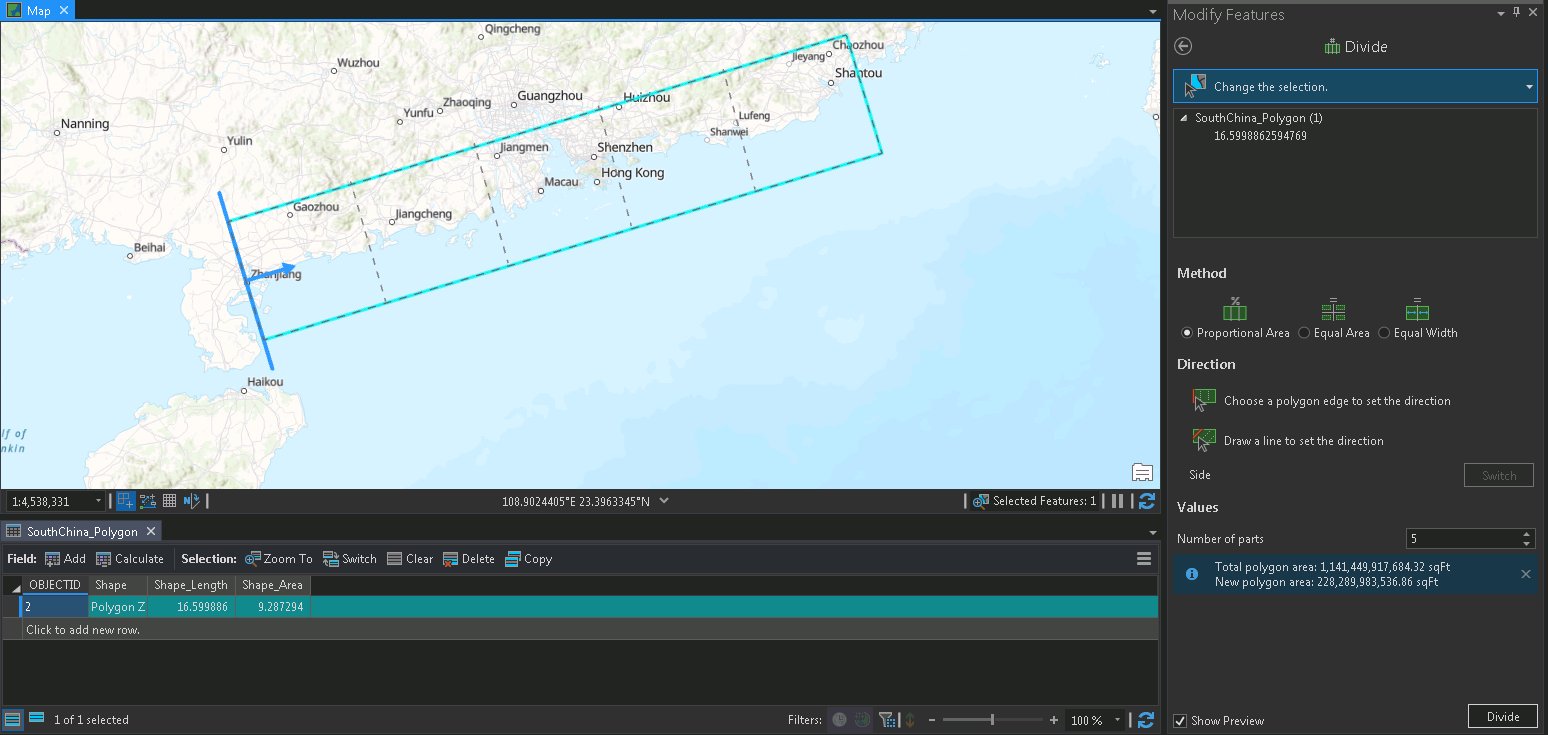Close the SouthChina_Polygon table tab

(150, 531)
